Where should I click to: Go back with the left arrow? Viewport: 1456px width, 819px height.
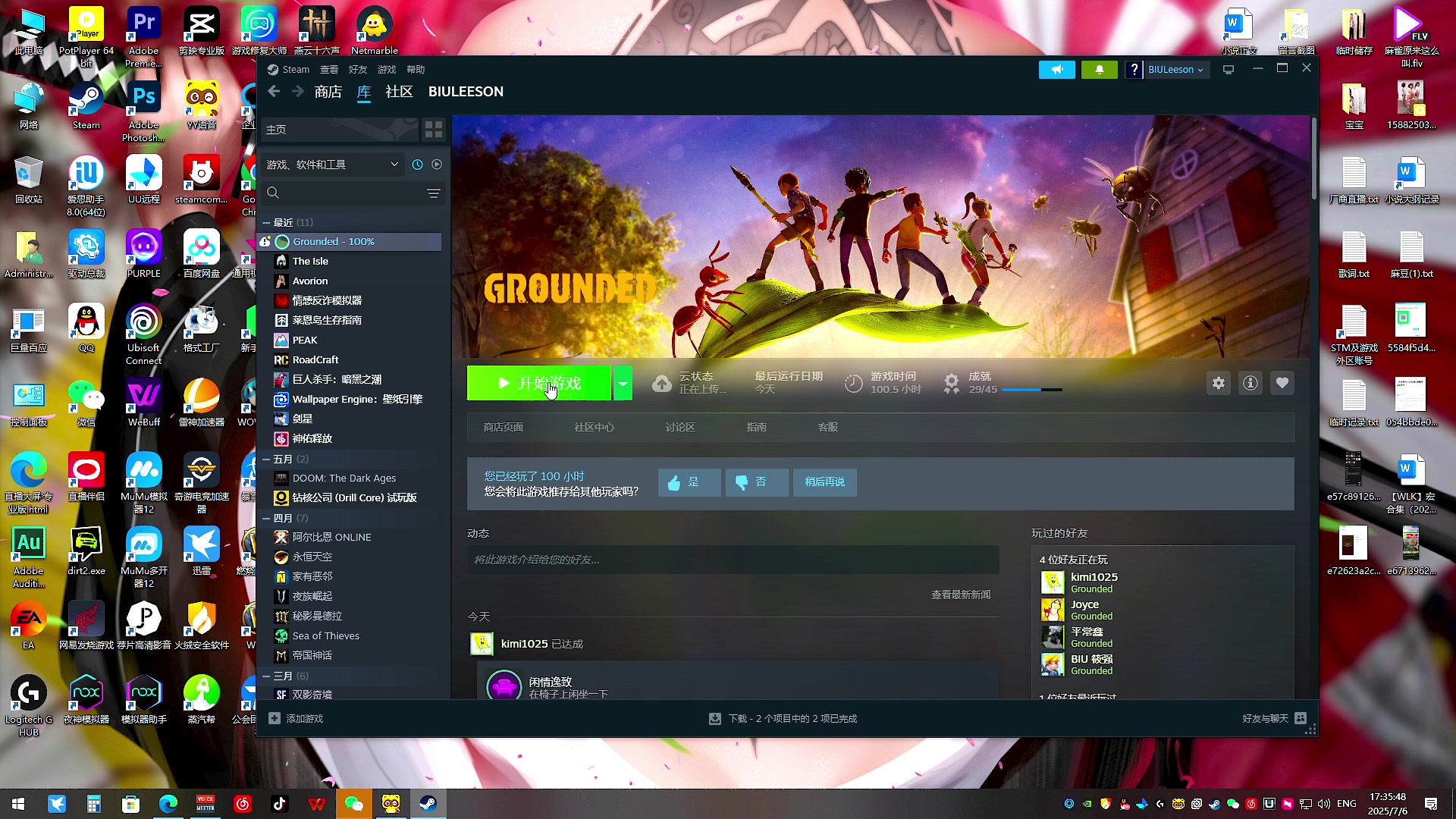click(x=274, y=91)
